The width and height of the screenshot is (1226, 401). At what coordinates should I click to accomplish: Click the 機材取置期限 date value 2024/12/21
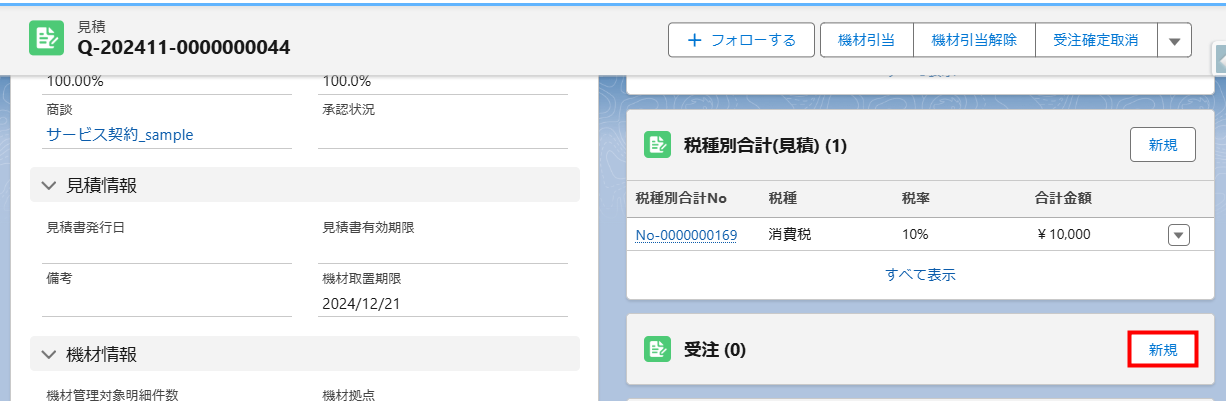(360, 303)
